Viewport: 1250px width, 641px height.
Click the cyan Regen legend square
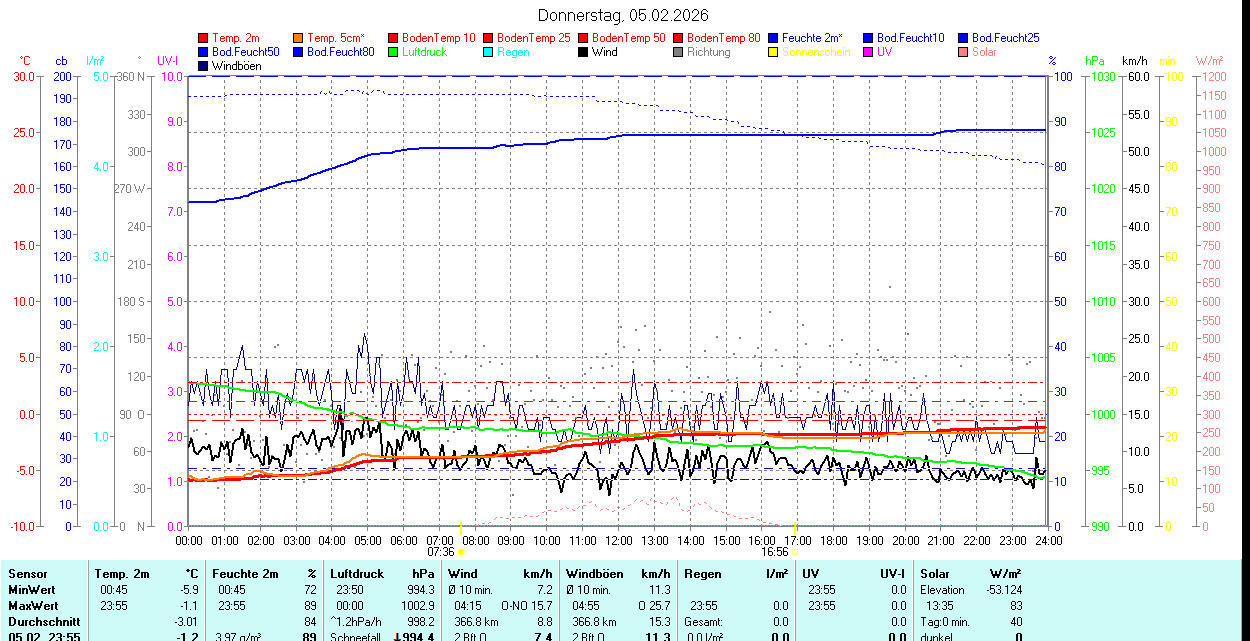489,52
